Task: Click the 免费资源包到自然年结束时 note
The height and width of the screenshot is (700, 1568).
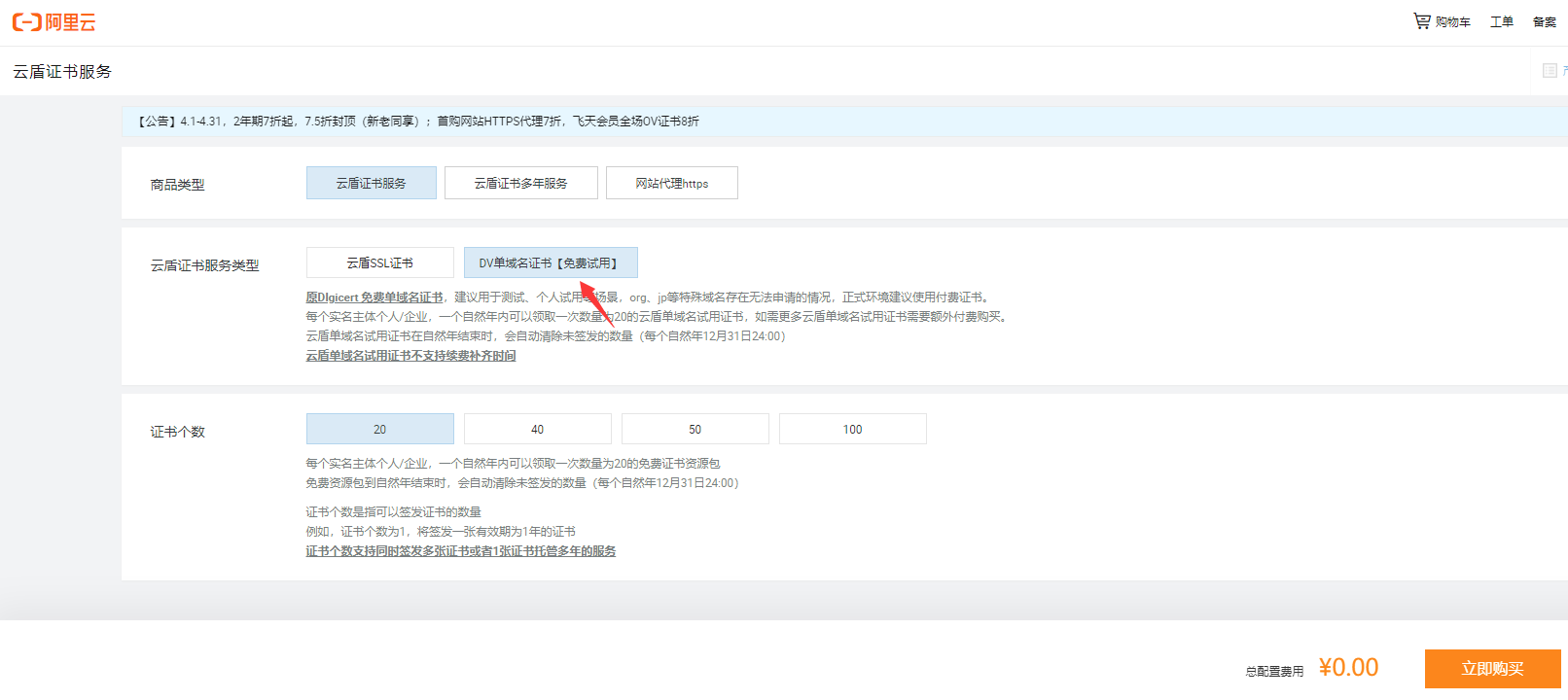Action: coord(522,483)
